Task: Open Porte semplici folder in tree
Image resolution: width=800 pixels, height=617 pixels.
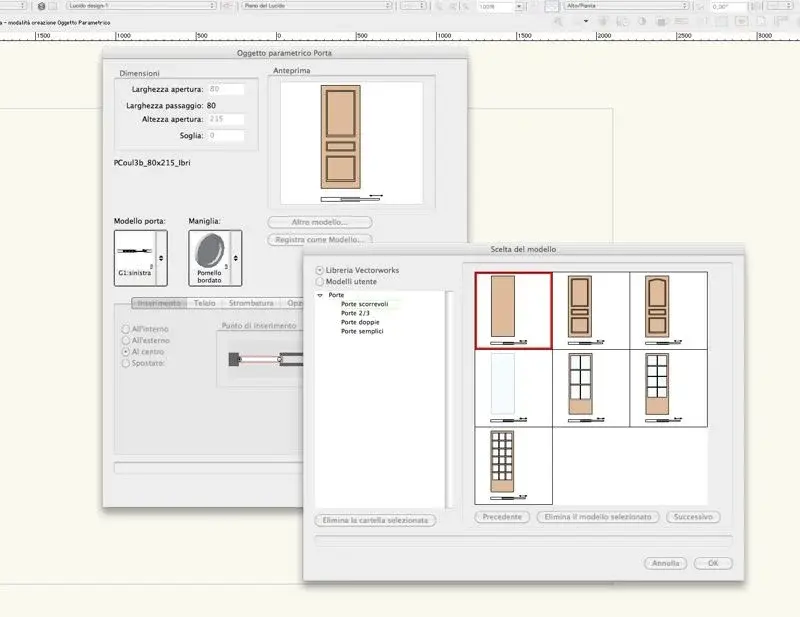Action: tap(362, 331)
